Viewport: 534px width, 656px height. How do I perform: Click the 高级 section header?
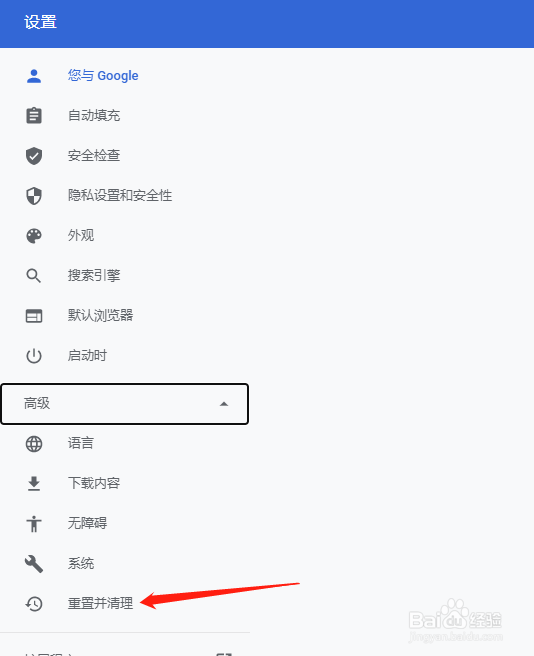[125, 404]
